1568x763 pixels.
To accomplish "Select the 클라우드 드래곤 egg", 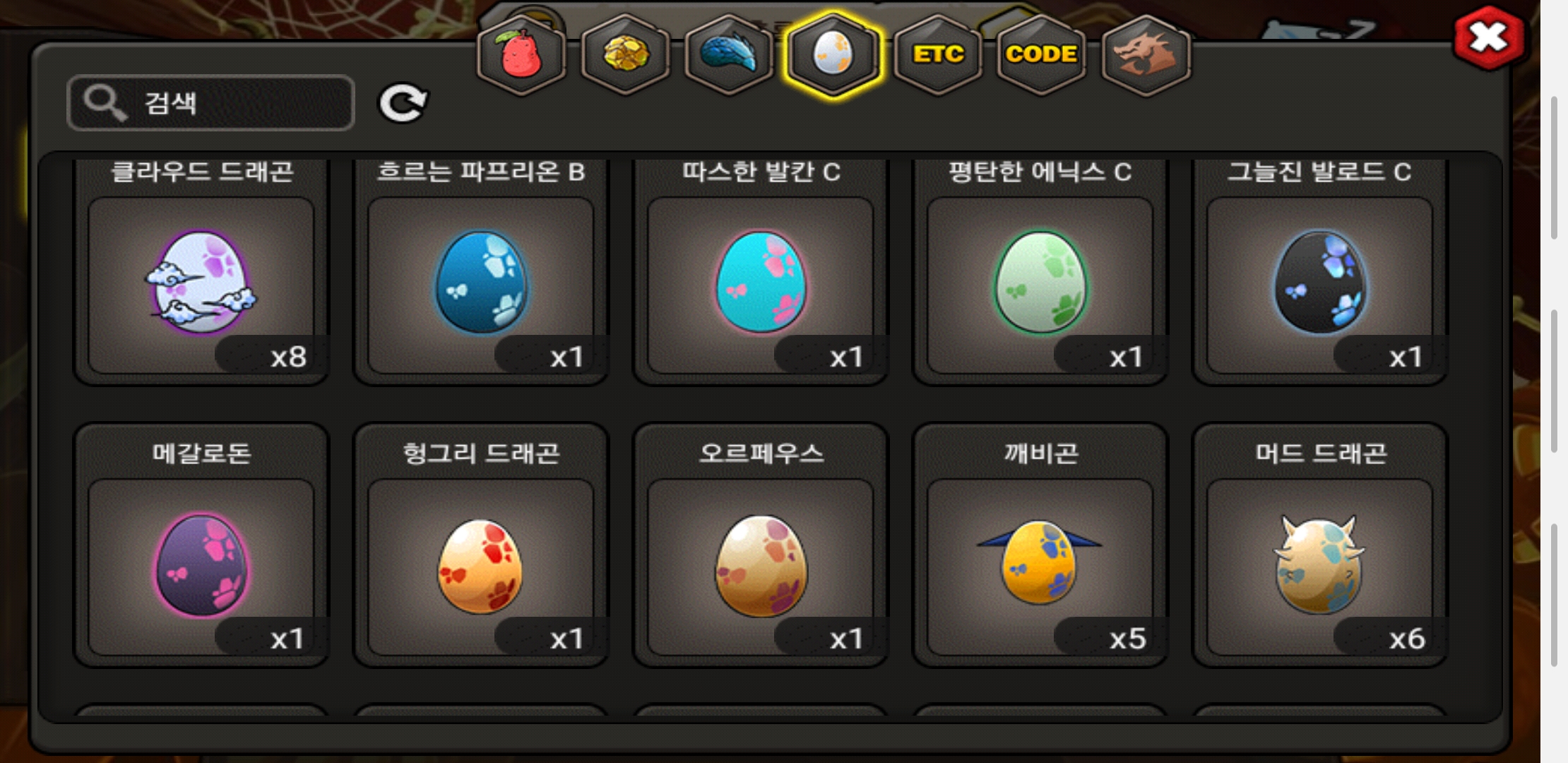I will click(201, 272).
